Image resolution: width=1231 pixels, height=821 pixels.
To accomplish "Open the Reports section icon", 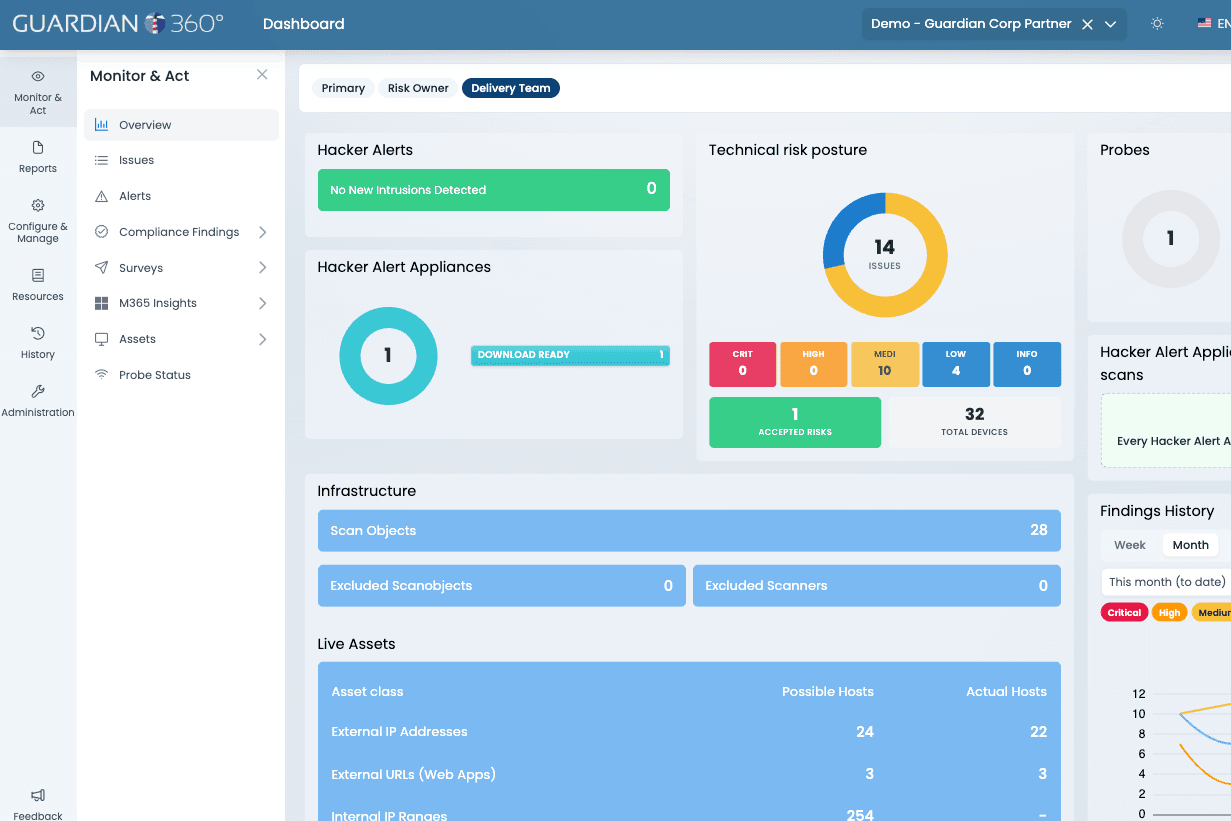I will coord(38,148).
